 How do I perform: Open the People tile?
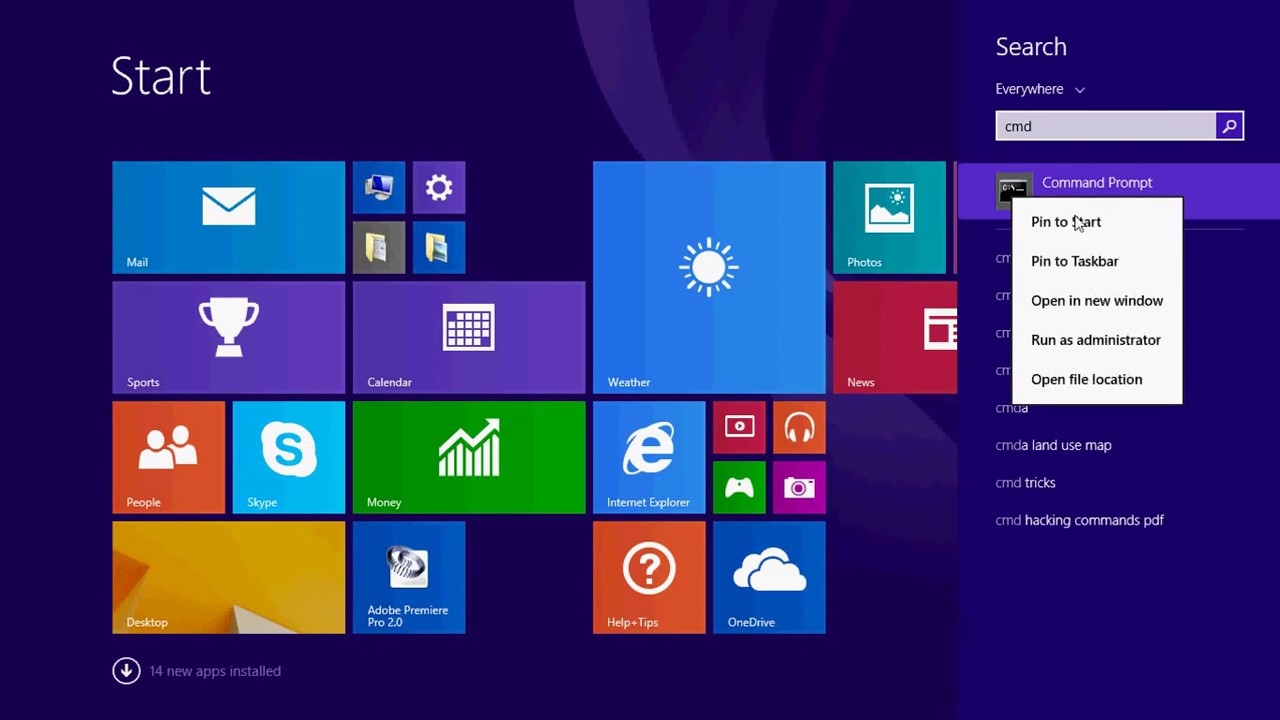click(168, 457)
